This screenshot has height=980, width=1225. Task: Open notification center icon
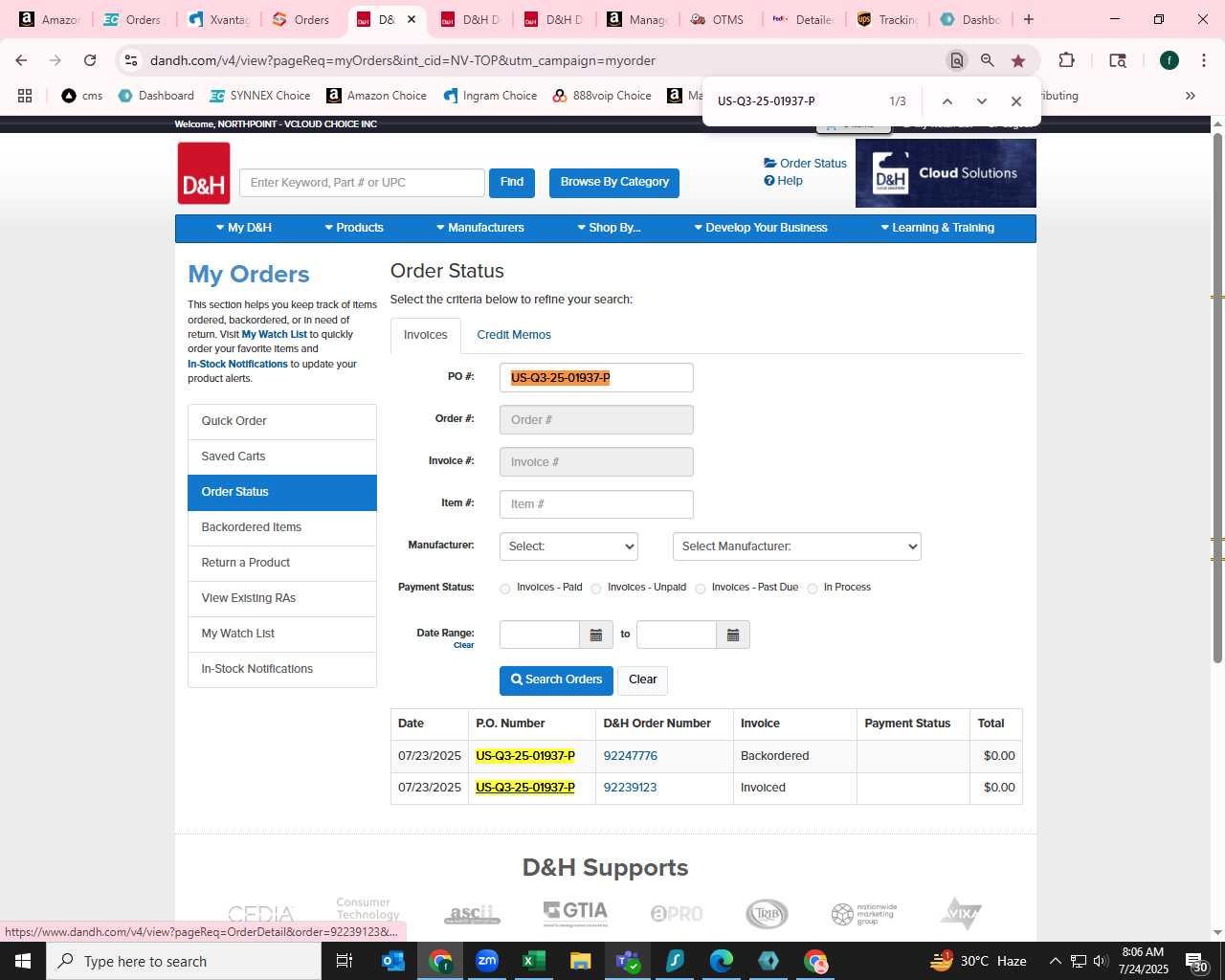1196,961
